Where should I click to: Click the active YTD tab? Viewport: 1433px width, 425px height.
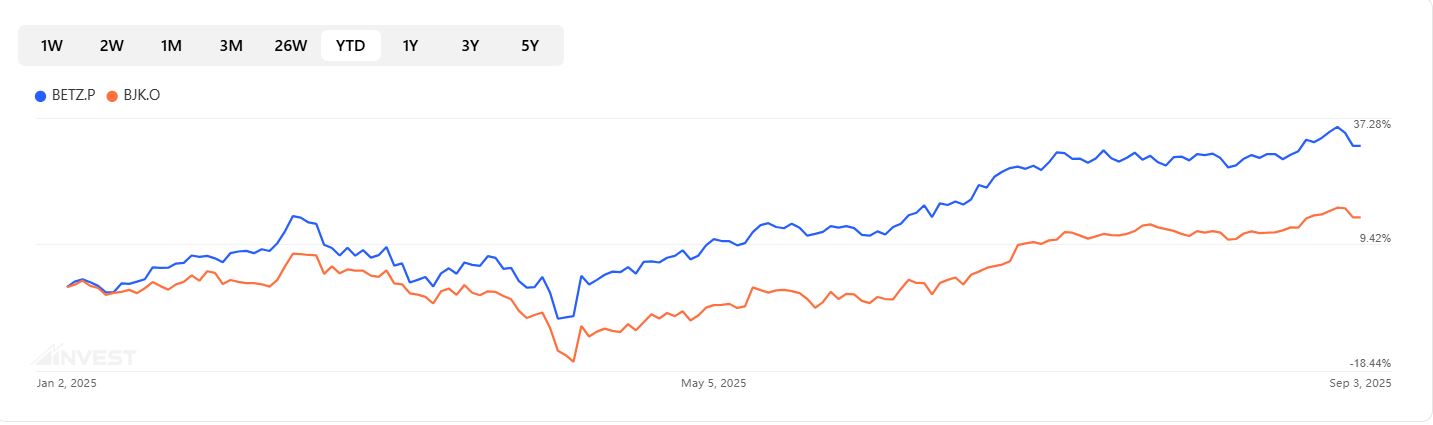351,45
